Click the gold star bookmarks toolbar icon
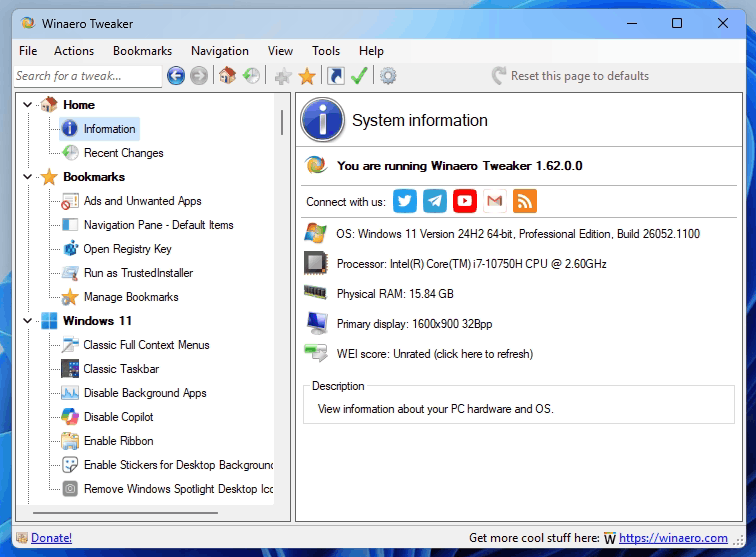Image resolution: width=756 pixels, height=557 pixels. point(307,76)
